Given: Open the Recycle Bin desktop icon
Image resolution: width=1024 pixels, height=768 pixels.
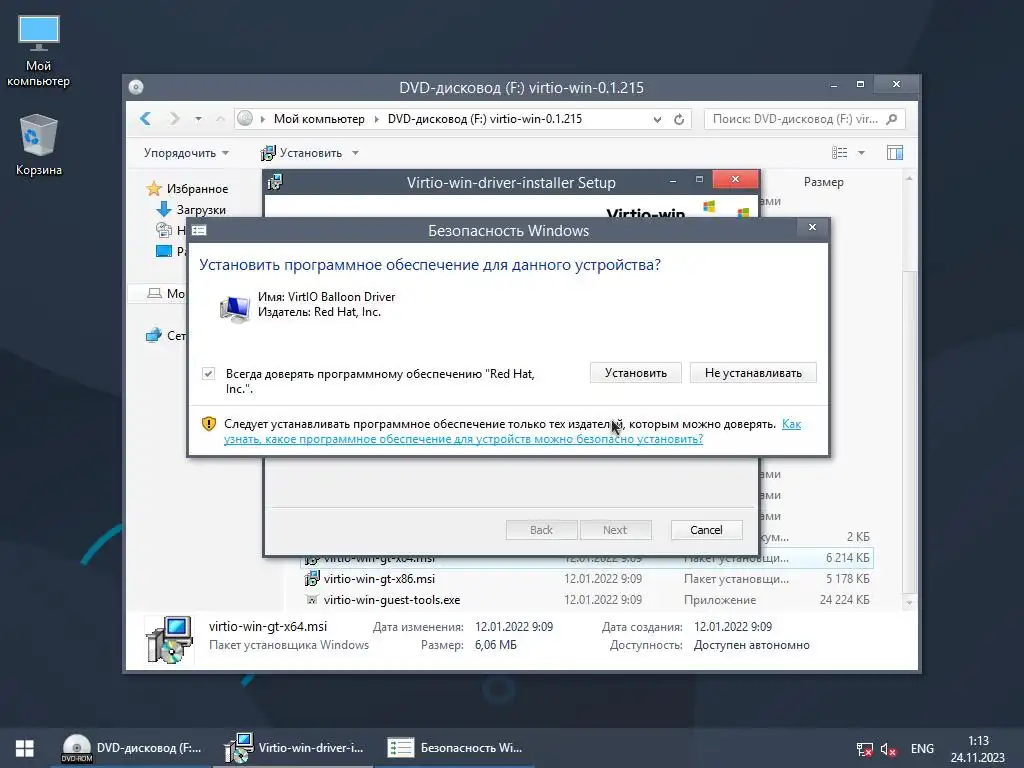Looking at the screenshot, I should click(x=39, y=144).
